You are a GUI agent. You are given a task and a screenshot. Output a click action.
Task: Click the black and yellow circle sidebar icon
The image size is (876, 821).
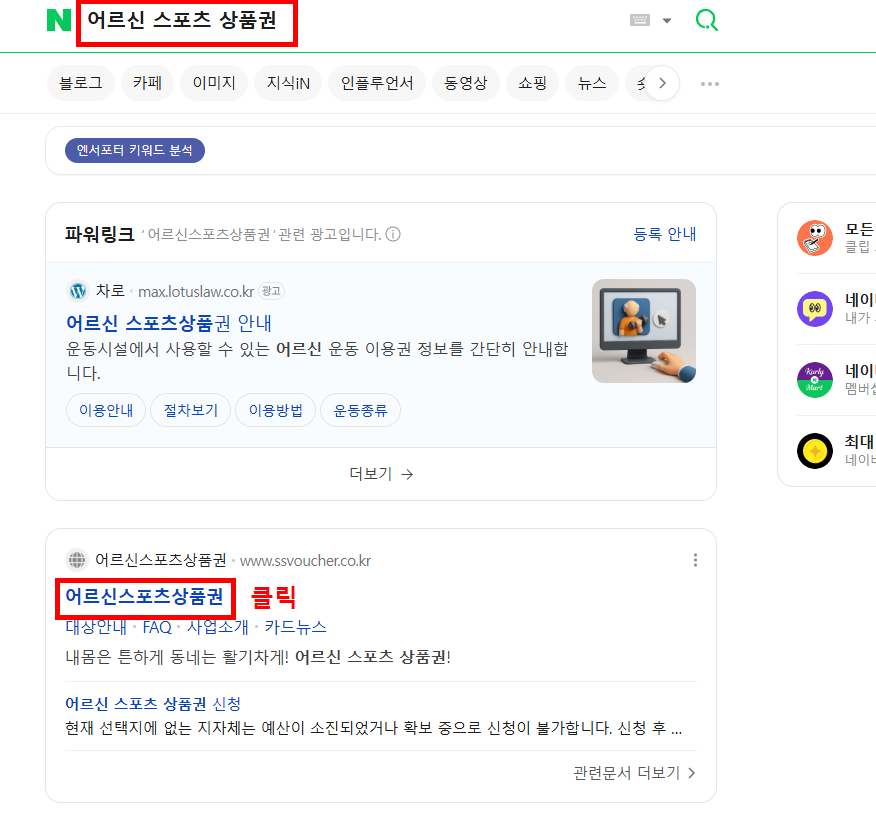tap(815, 451)
